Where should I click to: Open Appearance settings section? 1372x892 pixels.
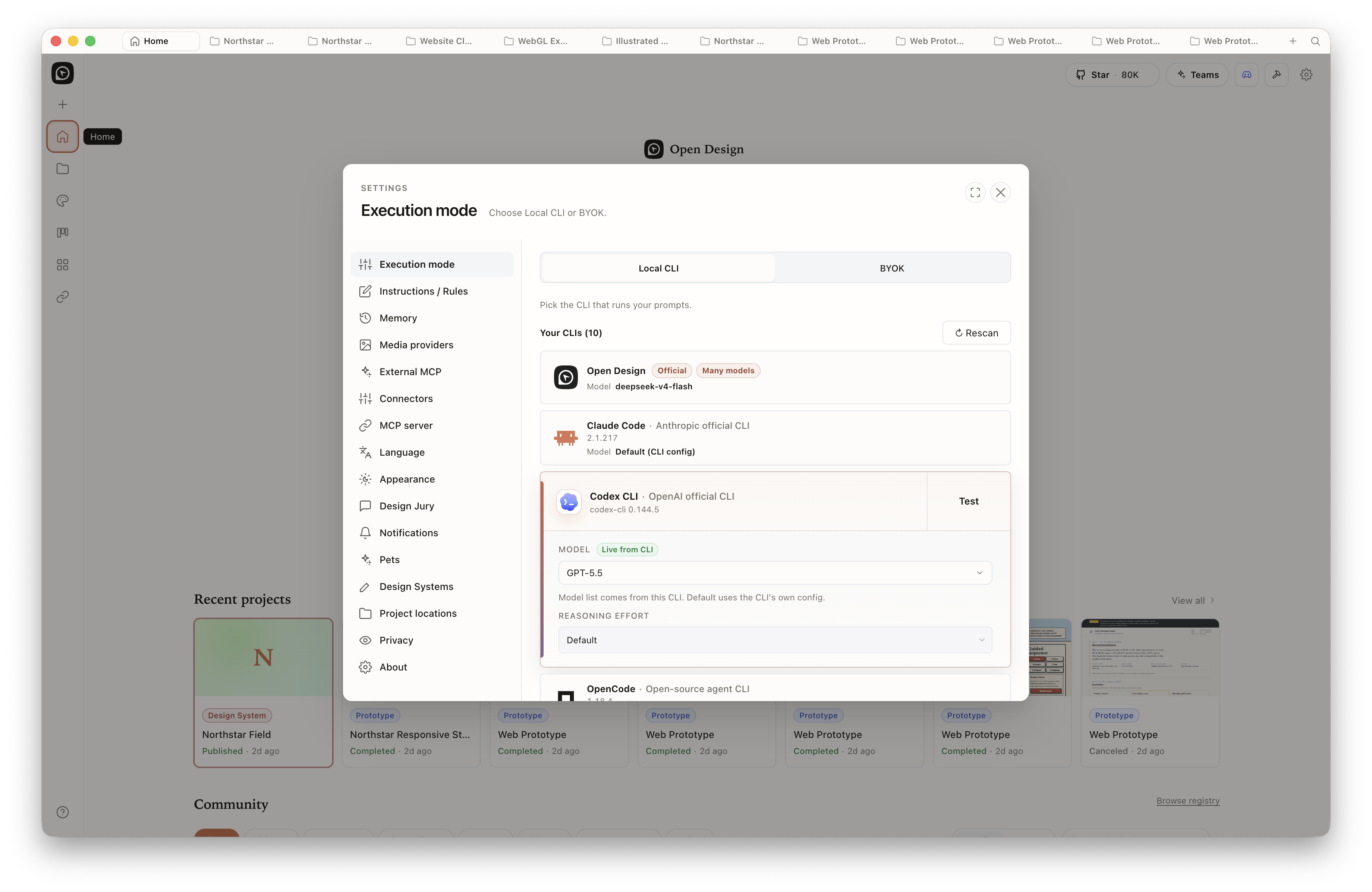[x=432, y=479]
